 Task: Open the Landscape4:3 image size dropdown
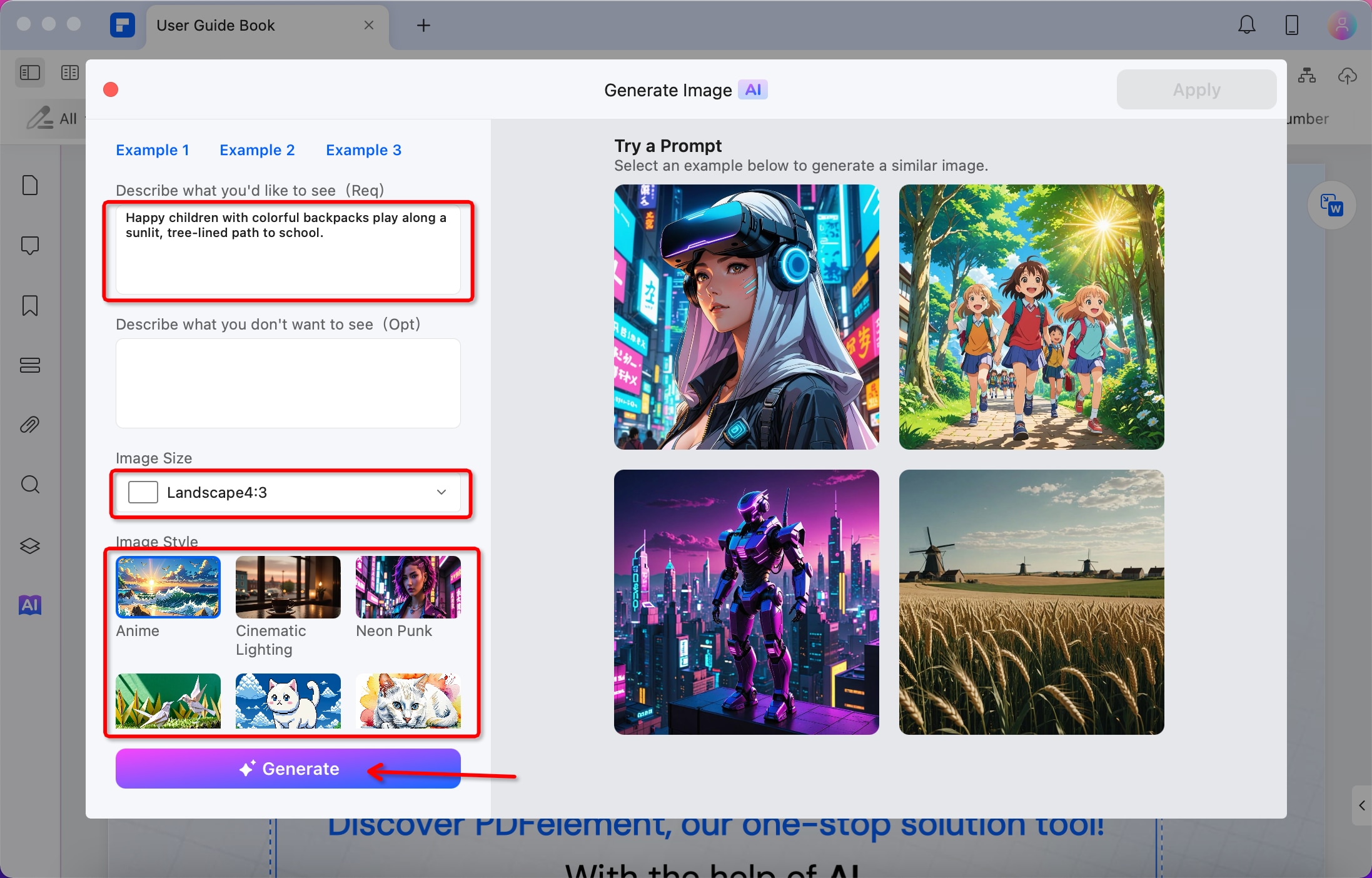tap(288, 493)
